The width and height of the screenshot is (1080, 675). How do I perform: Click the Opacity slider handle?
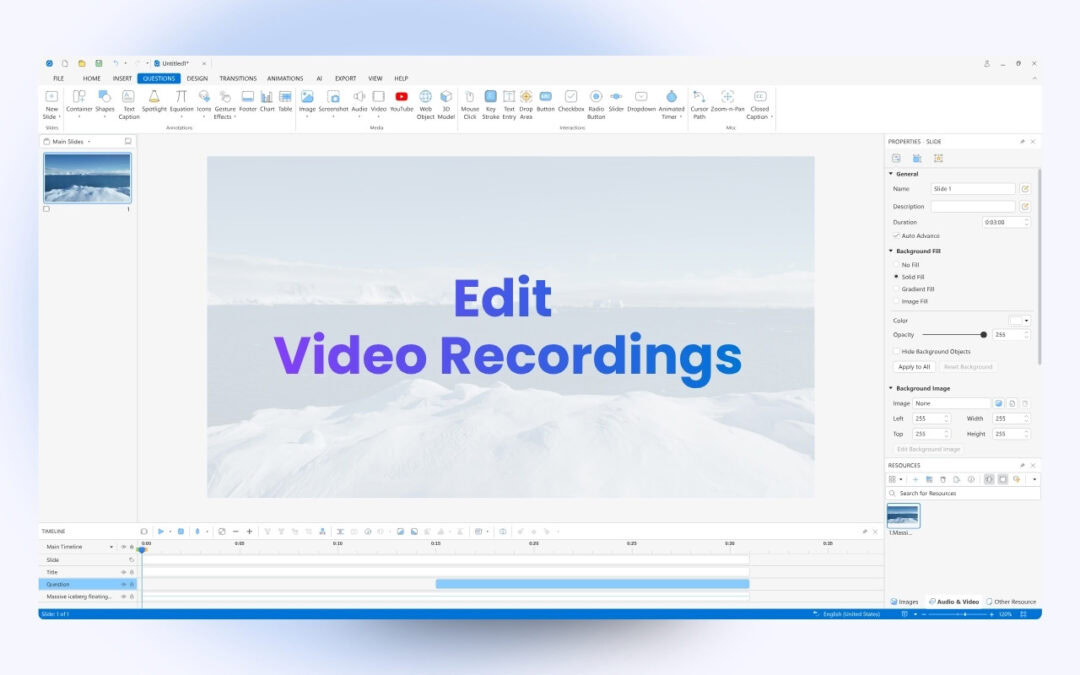(x=984, y=335)
